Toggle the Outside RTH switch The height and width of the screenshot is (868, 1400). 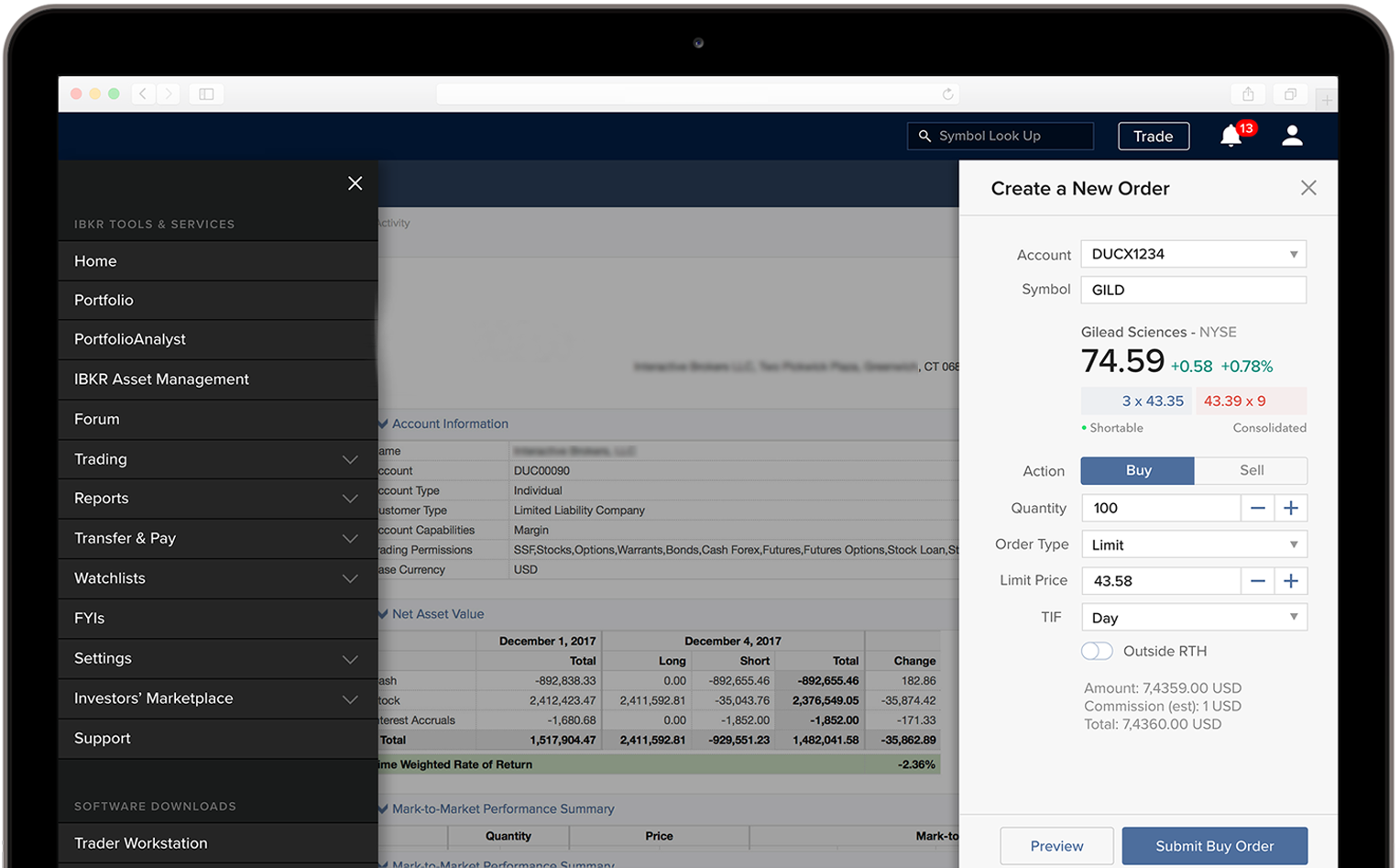(1097, 651)
